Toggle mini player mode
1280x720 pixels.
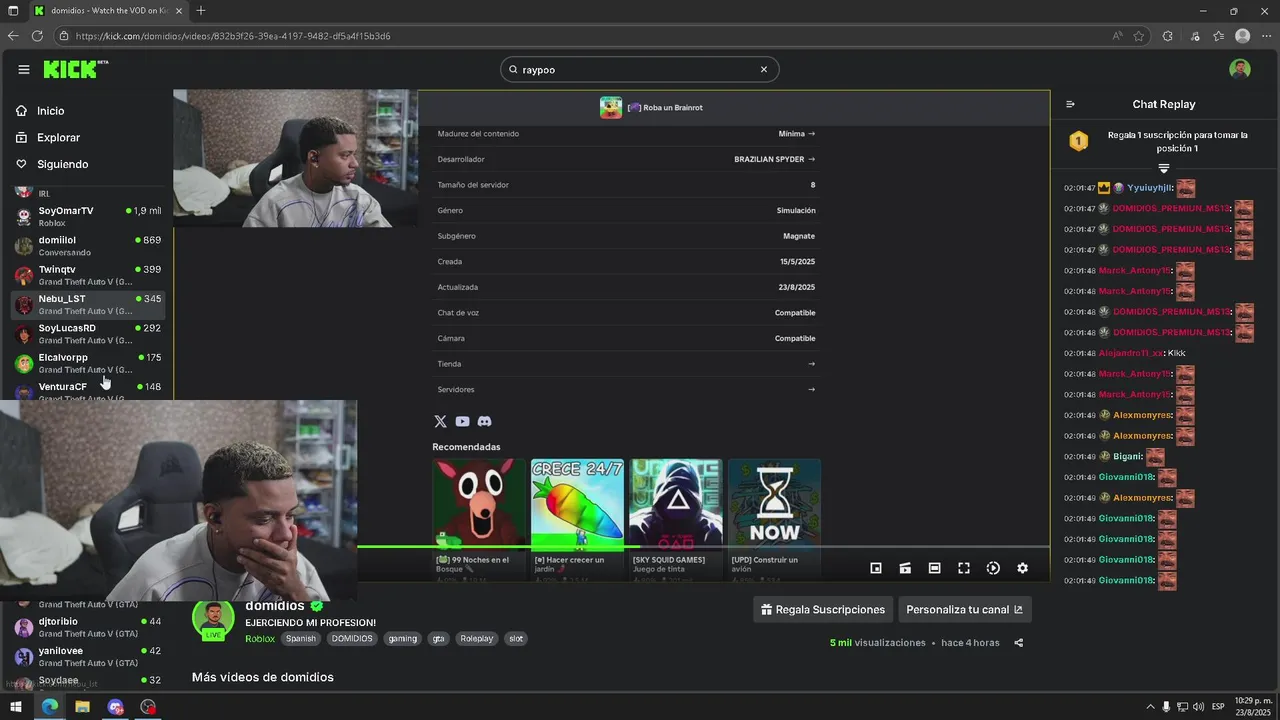click(x=876, y=568)
